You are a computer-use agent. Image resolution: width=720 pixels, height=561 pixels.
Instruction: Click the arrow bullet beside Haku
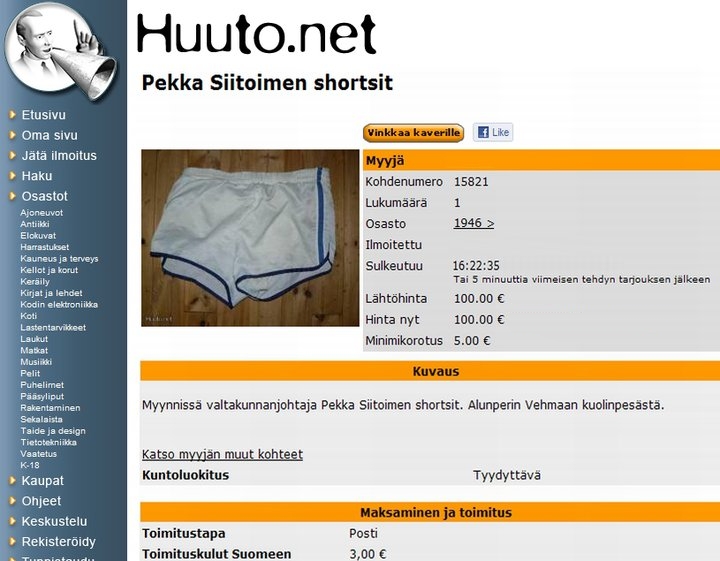[x=12, y=175]
